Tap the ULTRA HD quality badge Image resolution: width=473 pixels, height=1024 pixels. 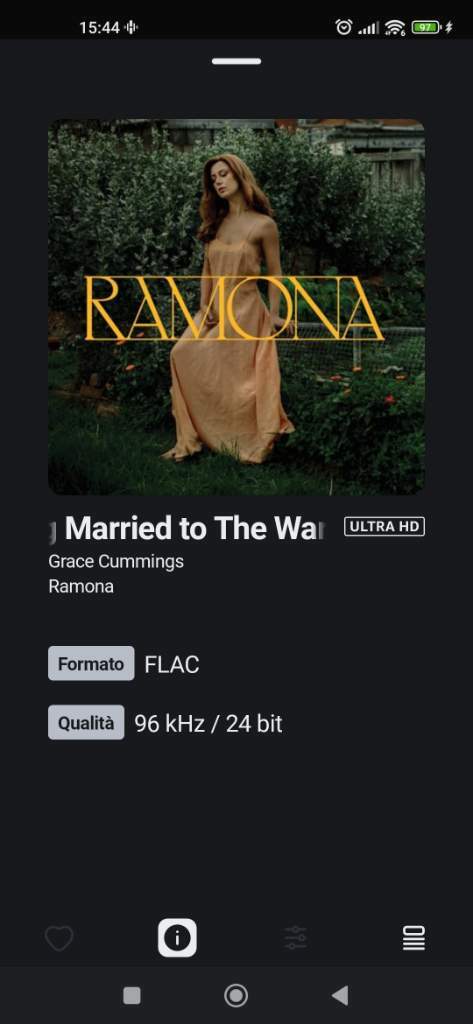point(384,526)
